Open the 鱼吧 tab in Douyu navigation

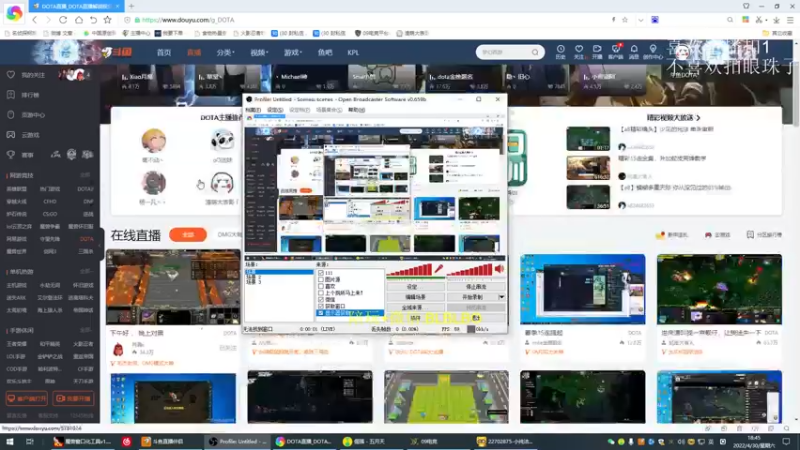(x=324, y=53)
